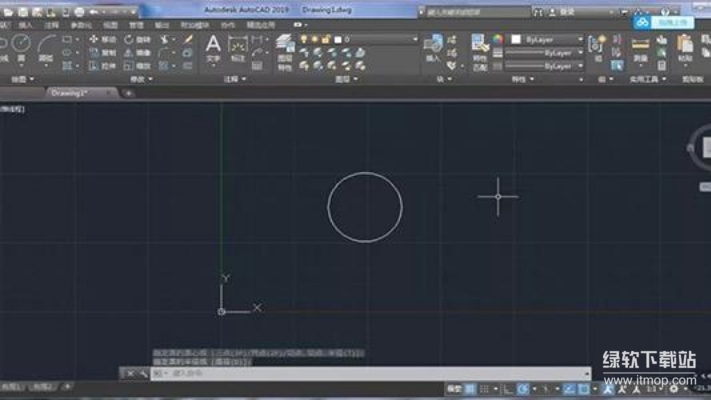Image resolution: width=711 pixels, height=400 pixels.
Task: Select the Fillet tool in Modify panel
Action: (x=164, y=53)
